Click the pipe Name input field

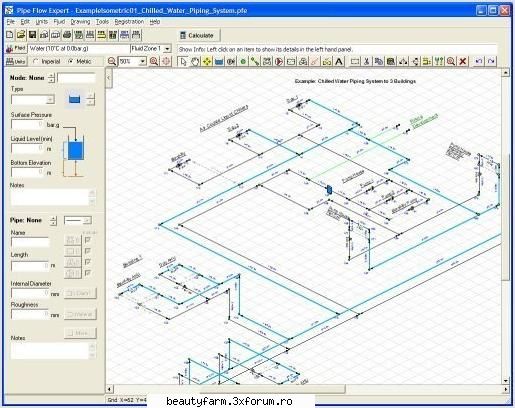click(30, 242)
